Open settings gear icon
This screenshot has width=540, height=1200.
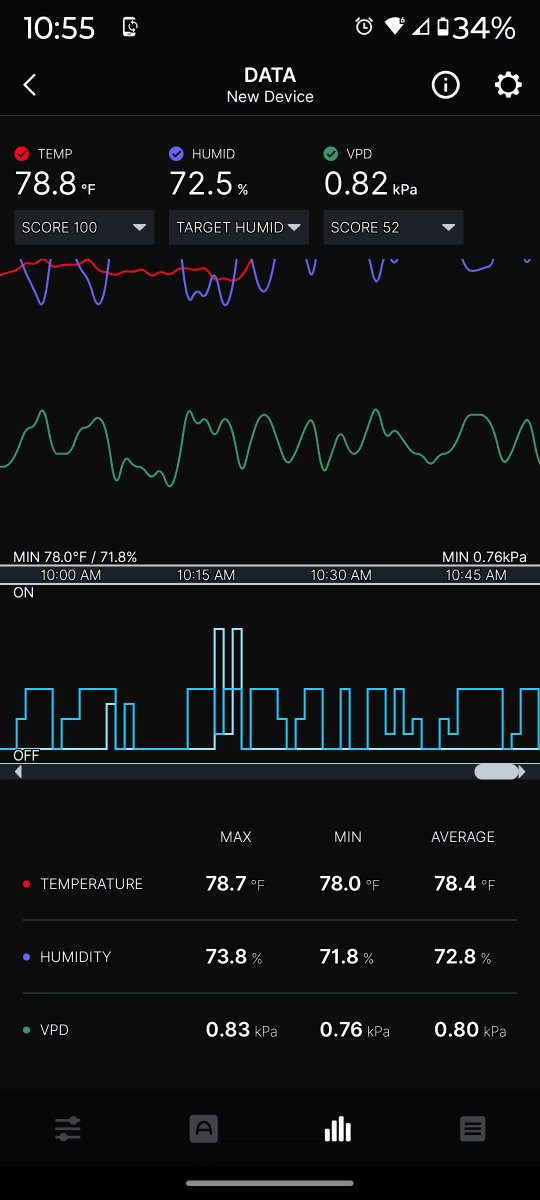508,85
